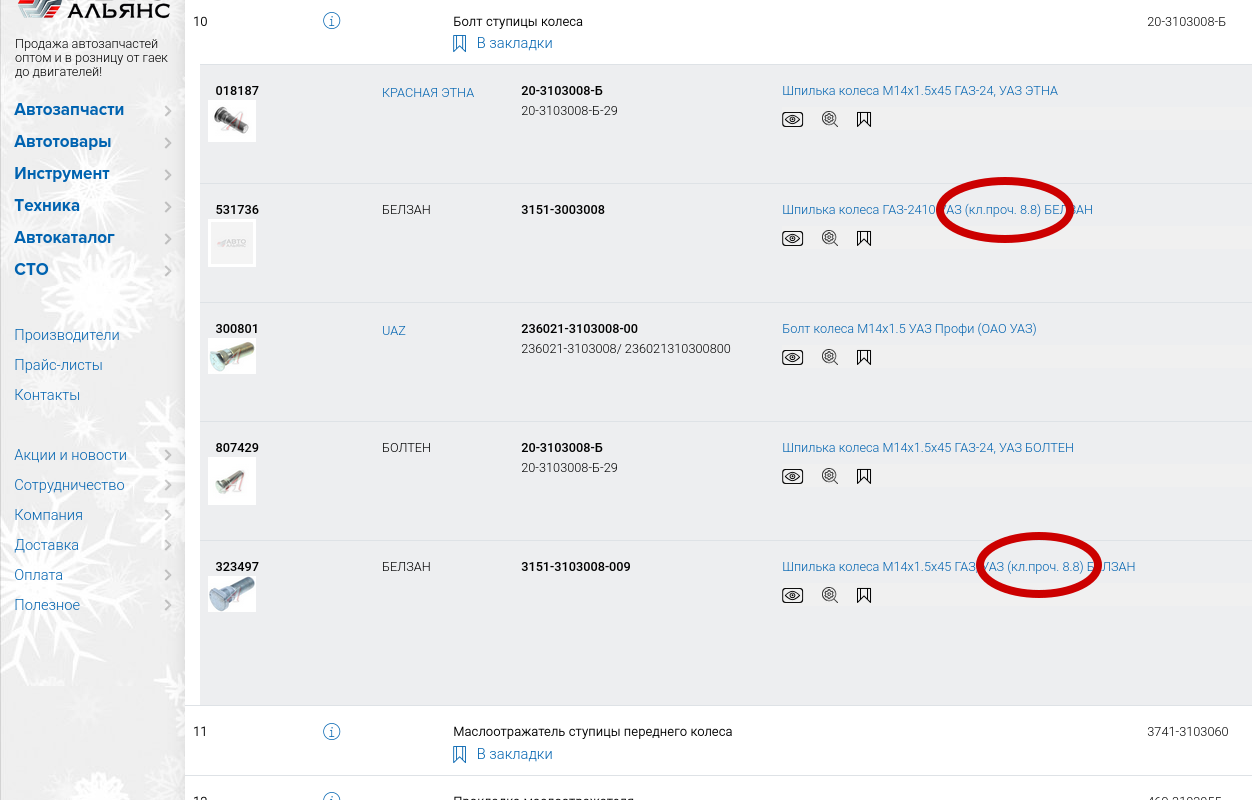Open the Автокаталог menu item
1252x800 pixels.
point(64,238)
